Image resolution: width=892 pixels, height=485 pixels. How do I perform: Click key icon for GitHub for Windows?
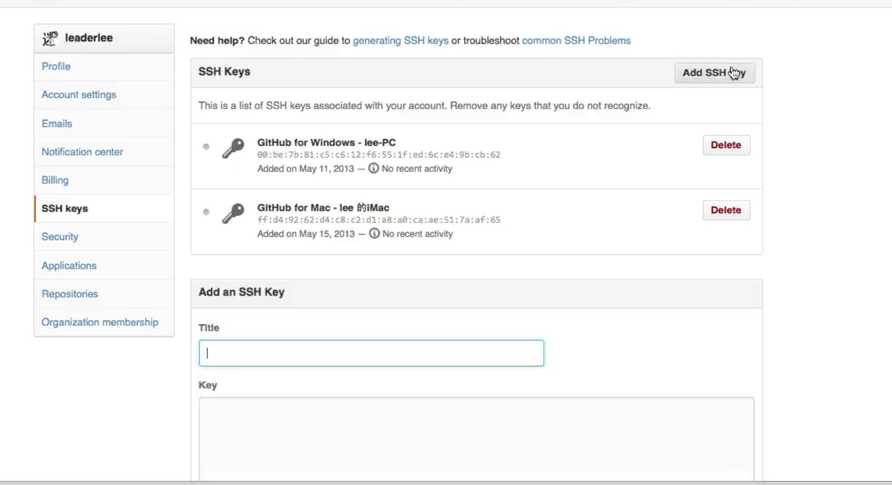(x=233, y=148)
